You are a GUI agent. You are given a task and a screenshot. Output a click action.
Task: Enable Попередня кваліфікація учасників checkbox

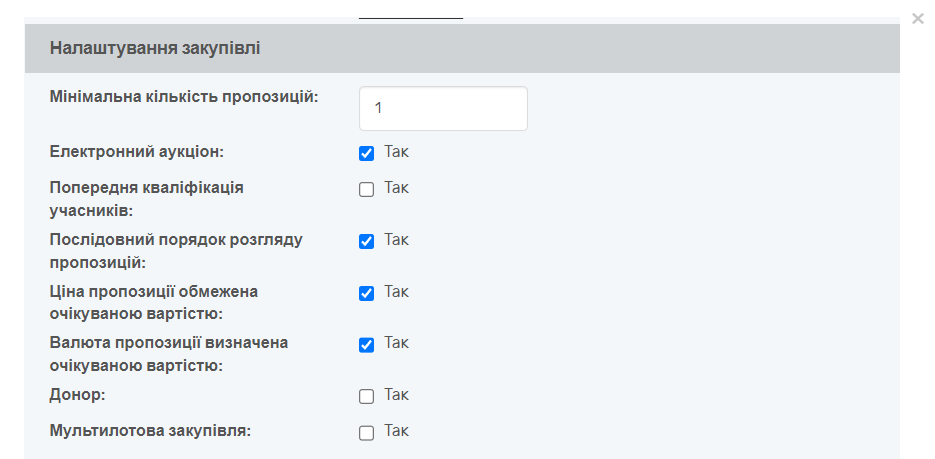pos(366,190)
